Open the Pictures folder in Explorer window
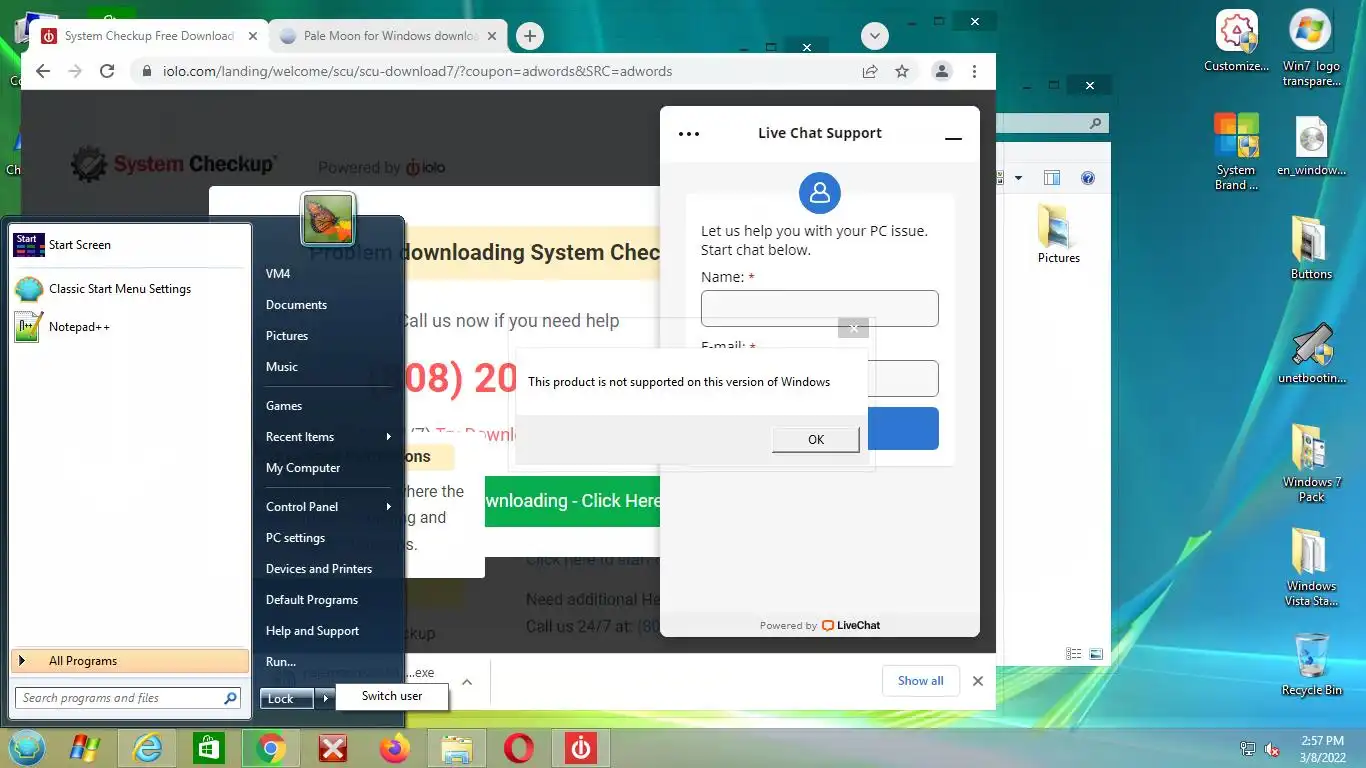 tap(1058, 234)
